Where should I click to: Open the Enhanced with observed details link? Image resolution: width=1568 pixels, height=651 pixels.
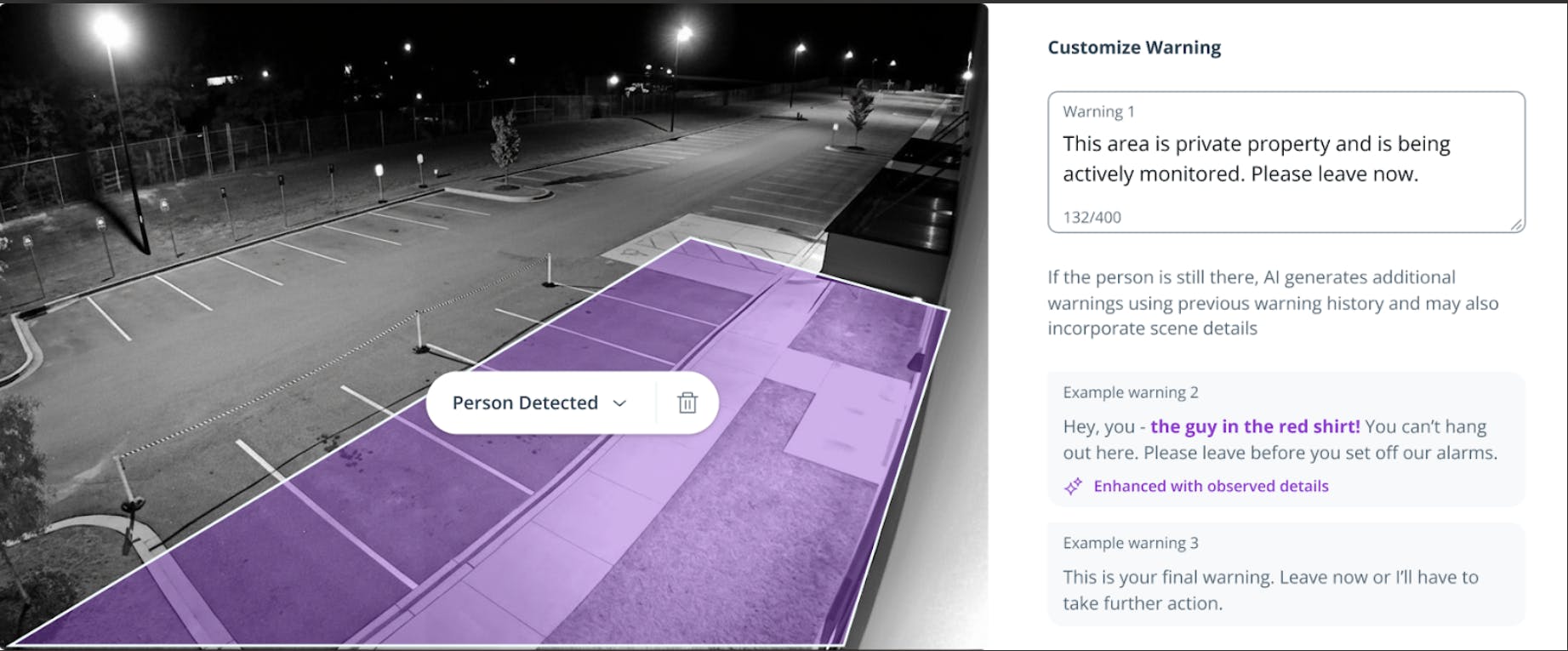(1210, 486)
